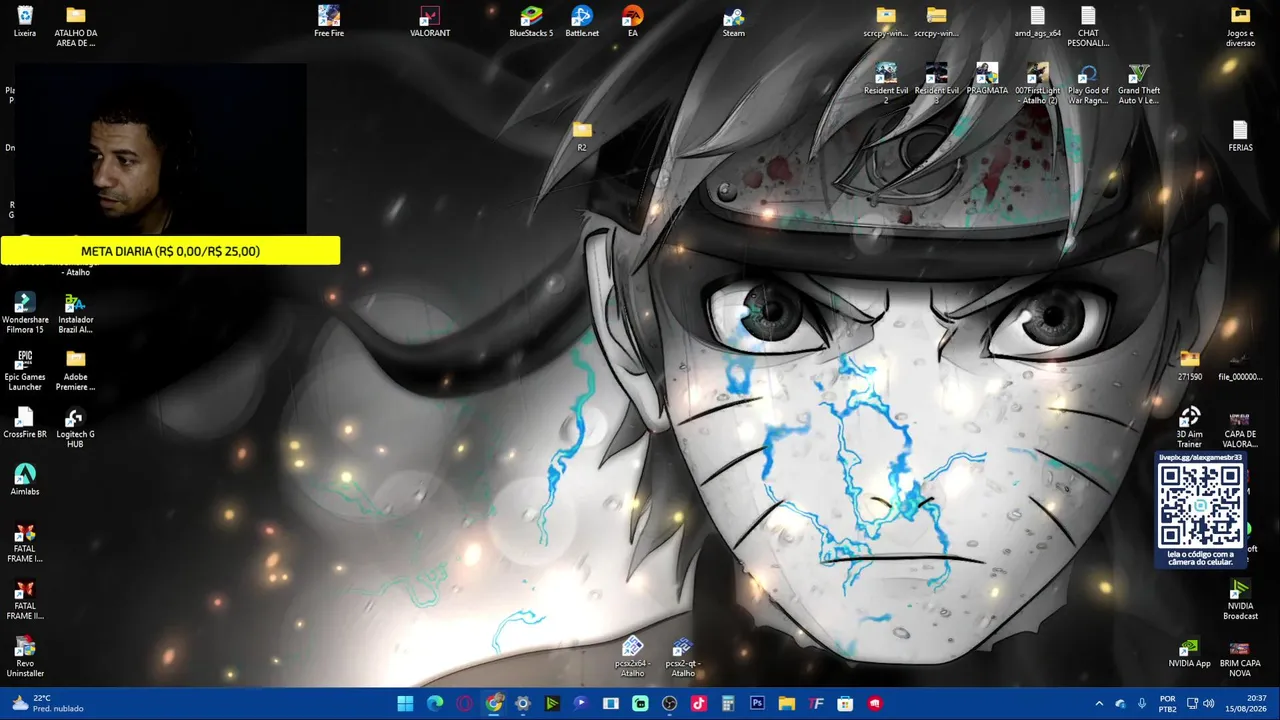The image size is (1280, 720).
Task: Select the Battle.net desktop icon
Action: pos(582,22)
